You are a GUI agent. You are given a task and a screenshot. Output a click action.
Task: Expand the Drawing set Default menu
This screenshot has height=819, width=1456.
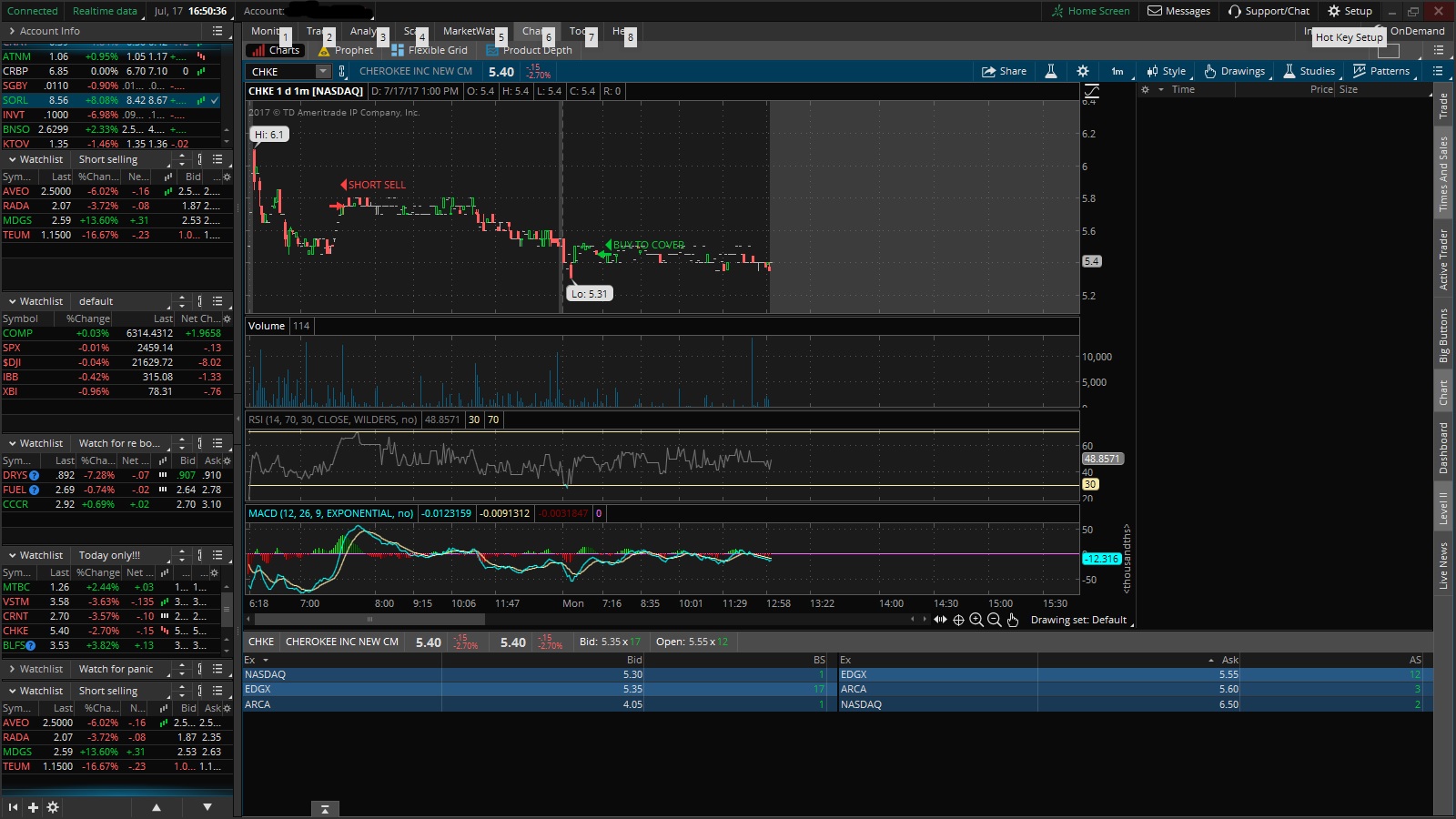click(x=1079, y=620)
